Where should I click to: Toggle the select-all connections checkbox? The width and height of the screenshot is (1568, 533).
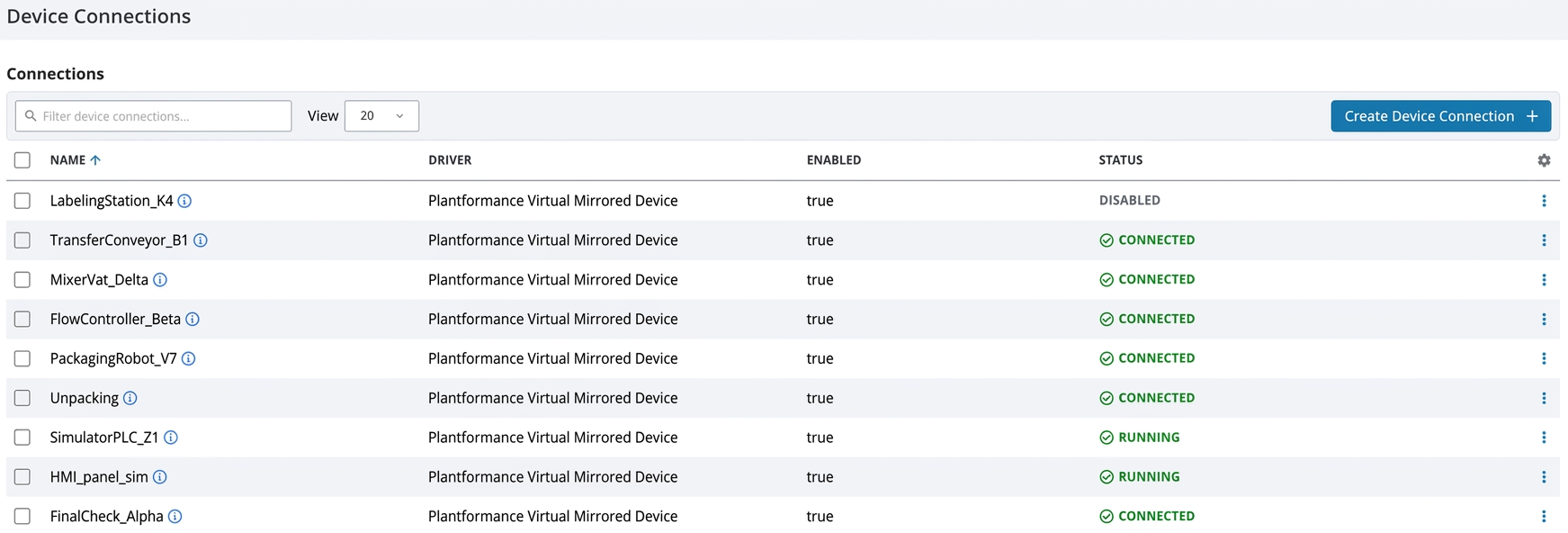22,160
